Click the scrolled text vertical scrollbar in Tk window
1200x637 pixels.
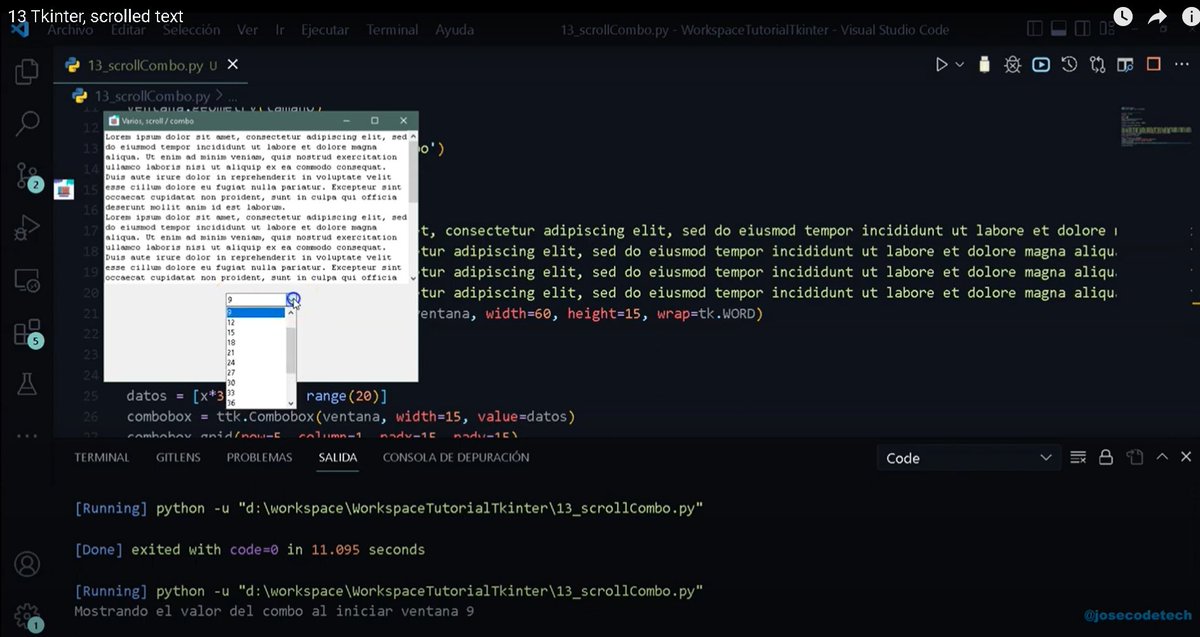tap(413, 206)
